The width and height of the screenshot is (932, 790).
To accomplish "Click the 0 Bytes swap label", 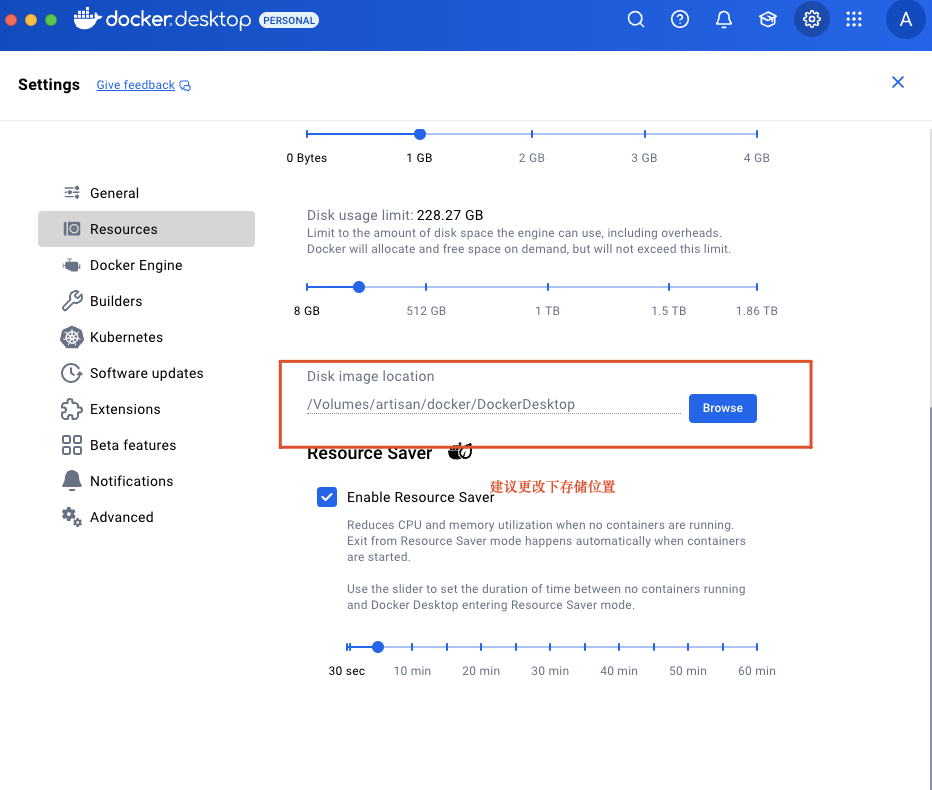I will click(x=306, y=158).
